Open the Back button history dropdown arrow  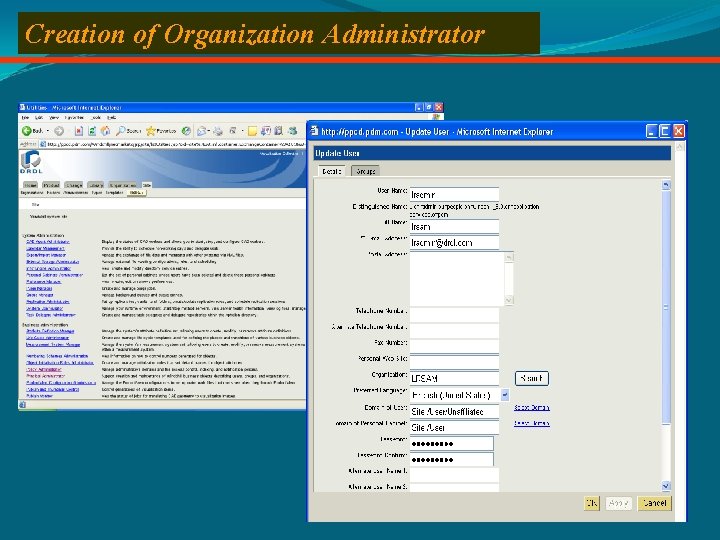click(48, 131)
